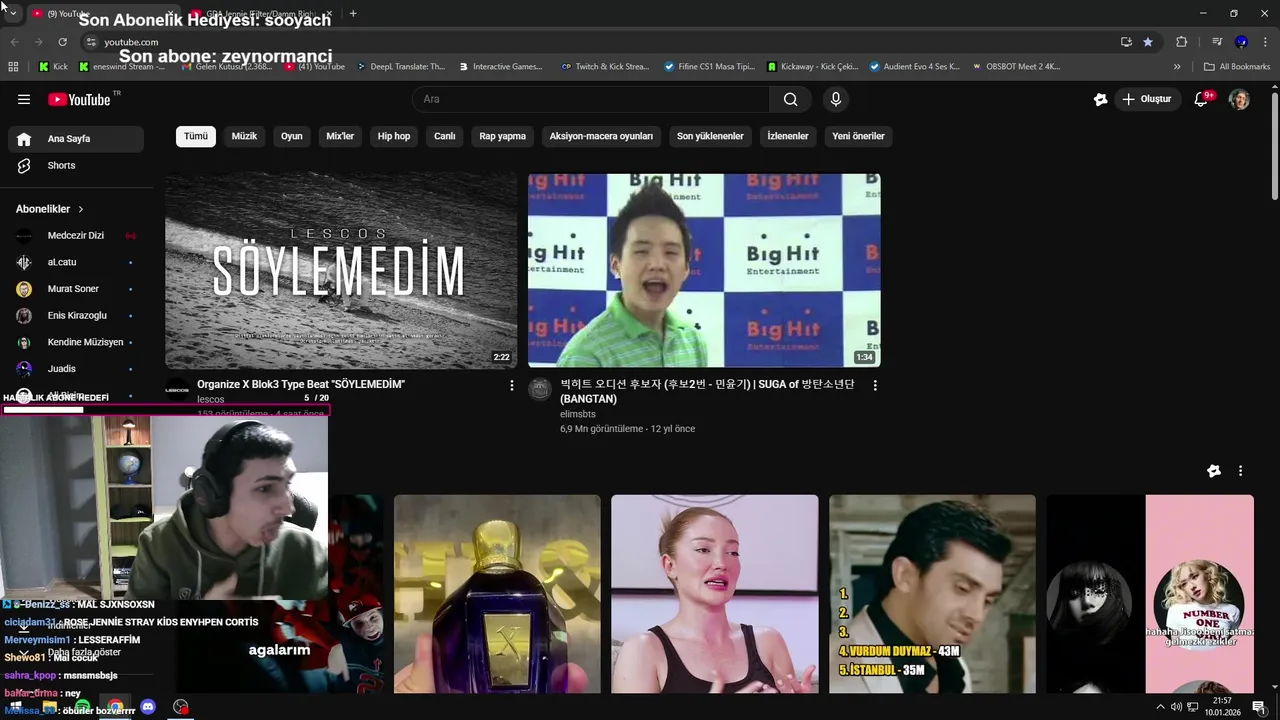Go to Ana Sayfa in sidebar

tap(76, 139)
